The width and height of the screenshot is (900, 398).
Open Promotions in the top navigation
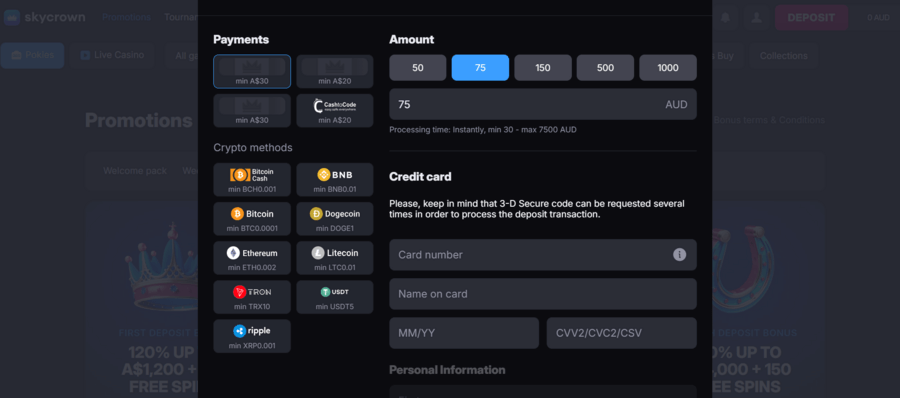[126, 17]
